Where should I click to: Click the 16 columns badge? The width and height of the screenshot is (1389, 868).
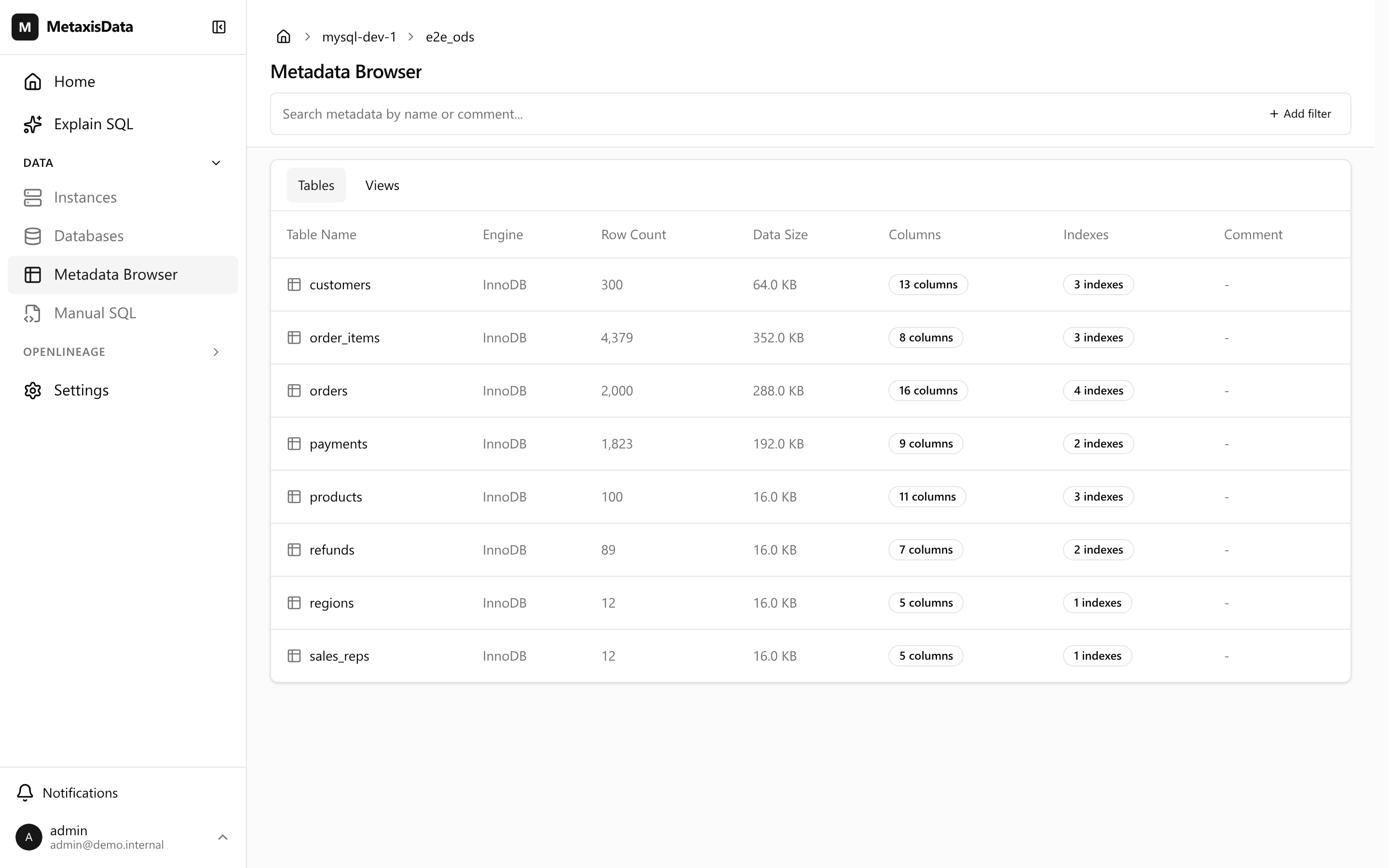pos(928,391)
